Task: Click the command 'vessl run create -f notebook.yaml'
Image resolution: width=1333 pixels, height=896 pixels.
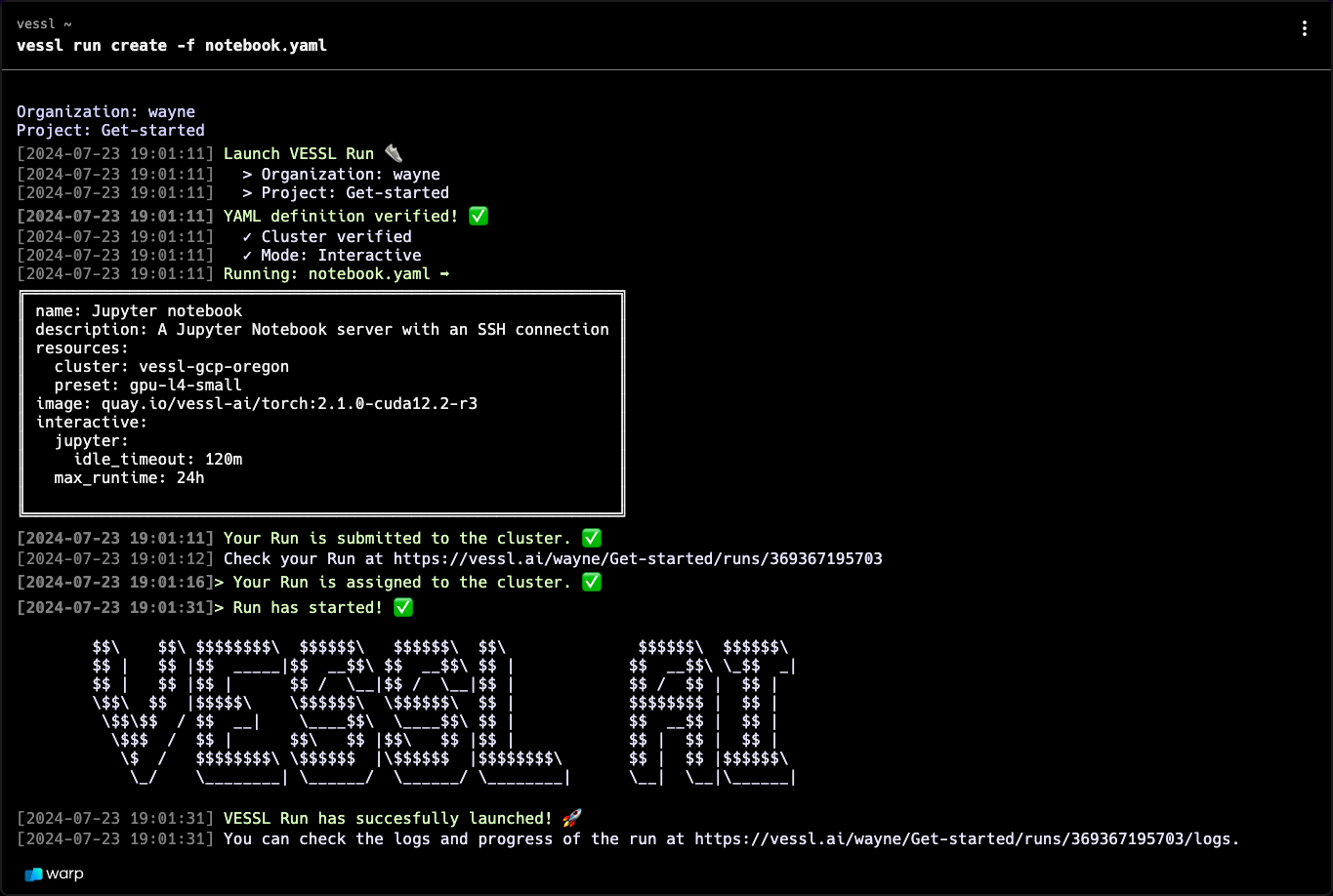Action: [x=172, y=45]
